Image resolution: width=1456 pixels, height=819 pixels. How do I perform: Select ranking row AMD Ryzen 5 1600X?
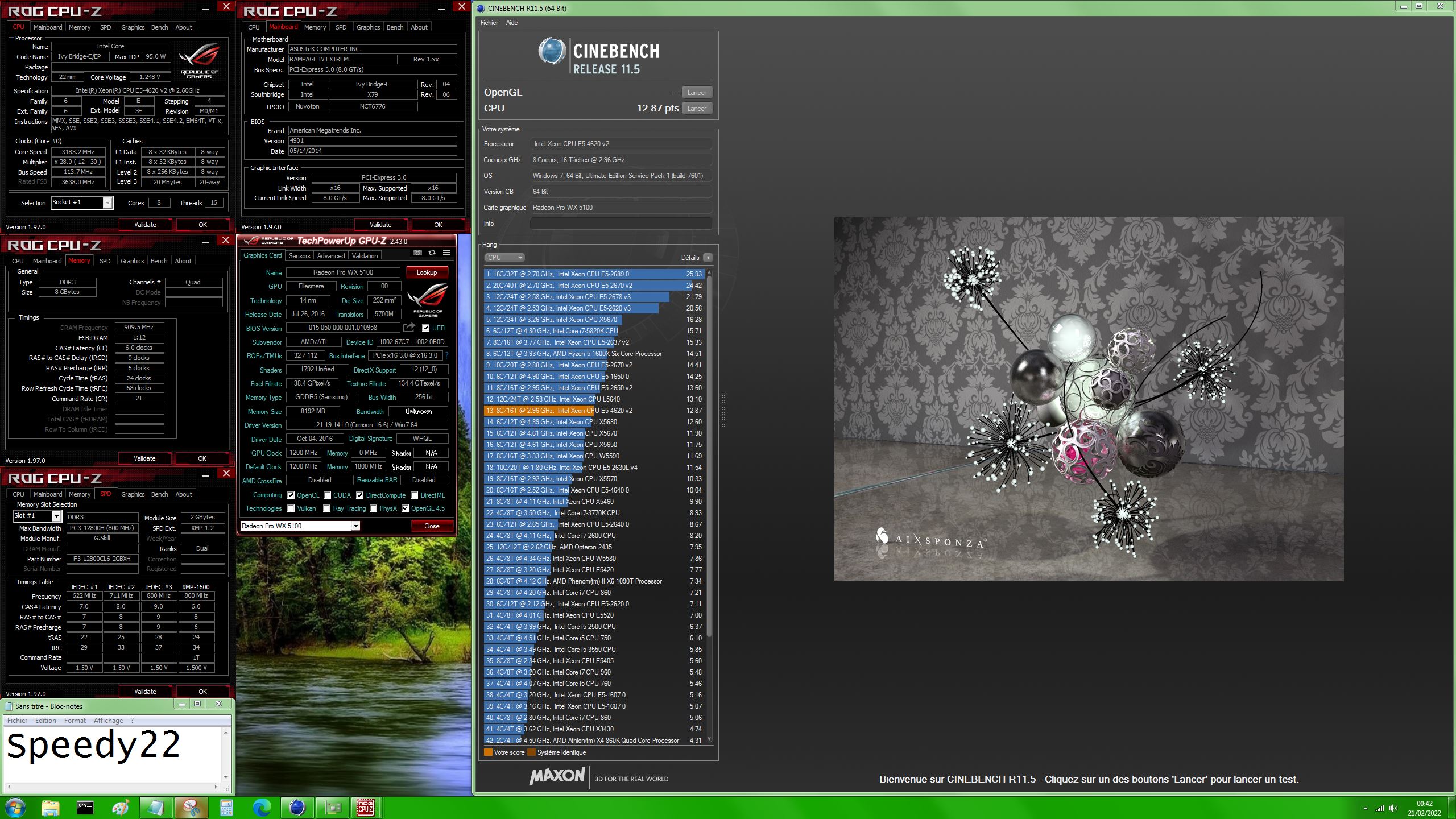pyautogui.click(x=594, y=354)
